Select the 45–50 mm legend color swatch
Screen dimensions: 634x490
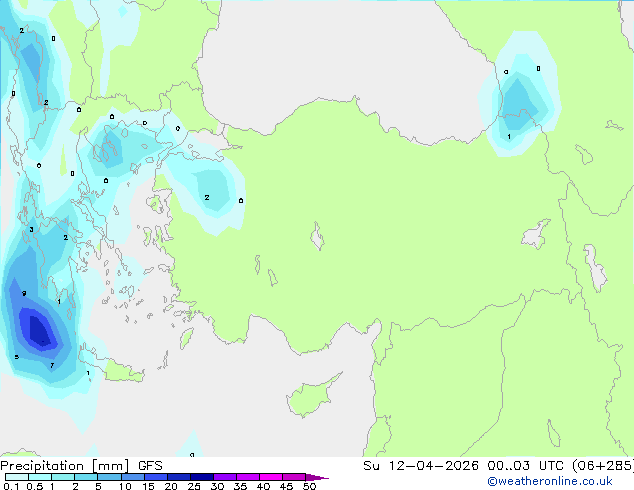tap(294, 477)
